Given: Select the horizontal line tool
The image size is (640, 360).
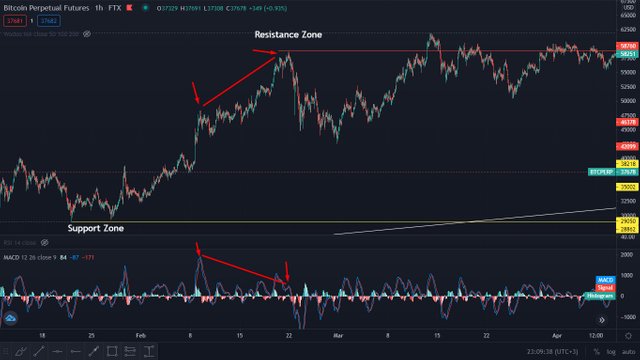Looking at the screenshot, I should 57,351.
